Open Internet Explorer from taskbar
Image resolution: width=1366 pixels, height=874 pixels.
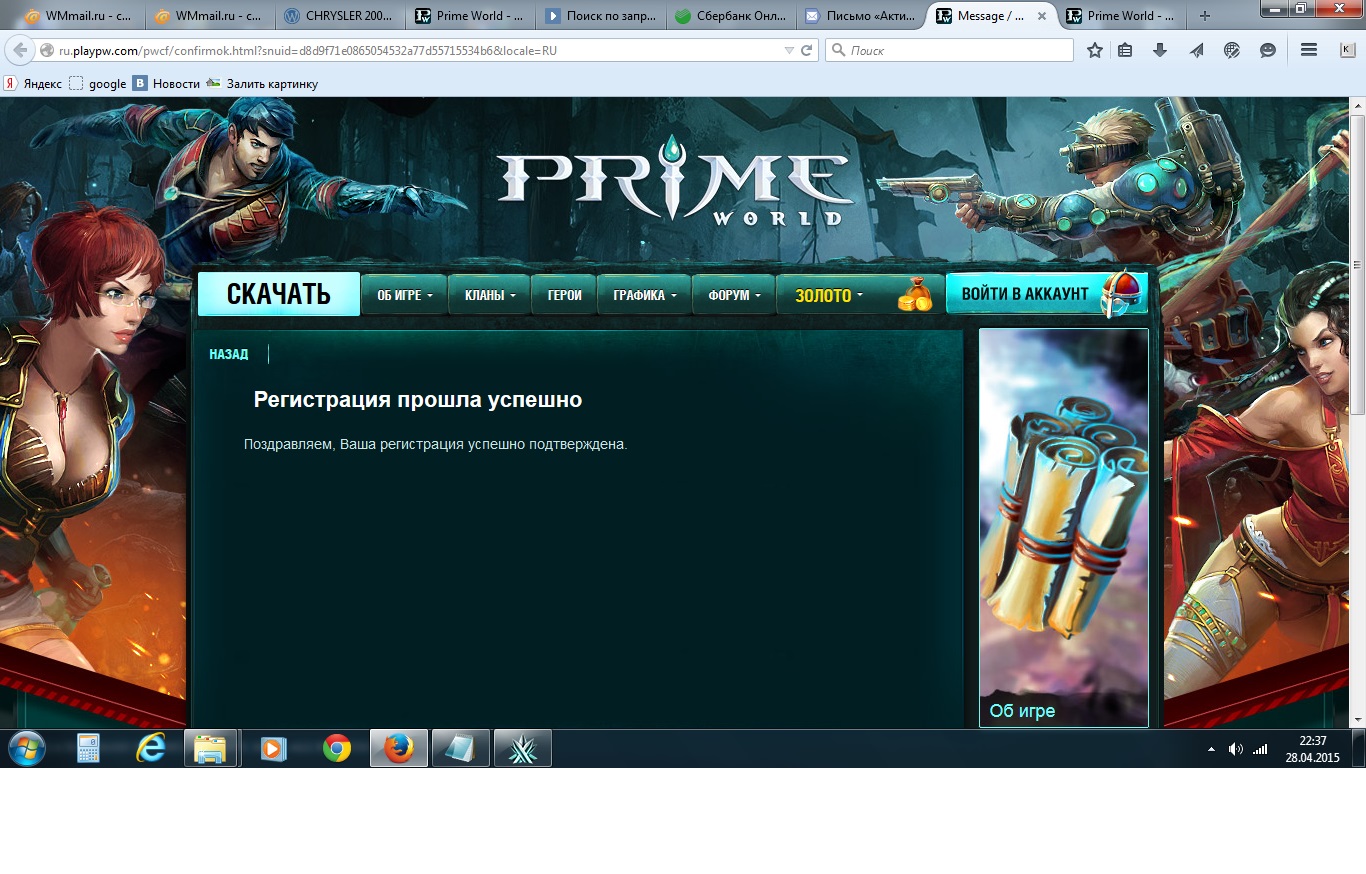(150, 748)
